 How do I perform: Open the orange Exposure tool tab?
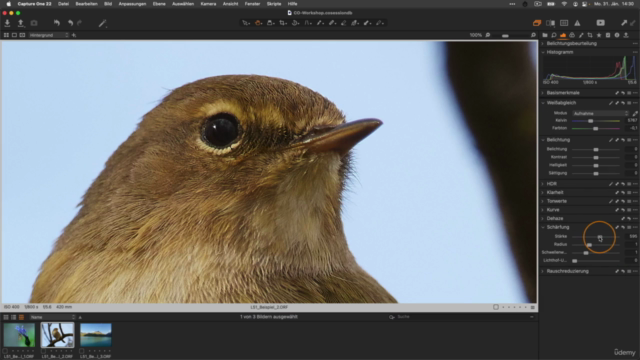tap(563, 35)
